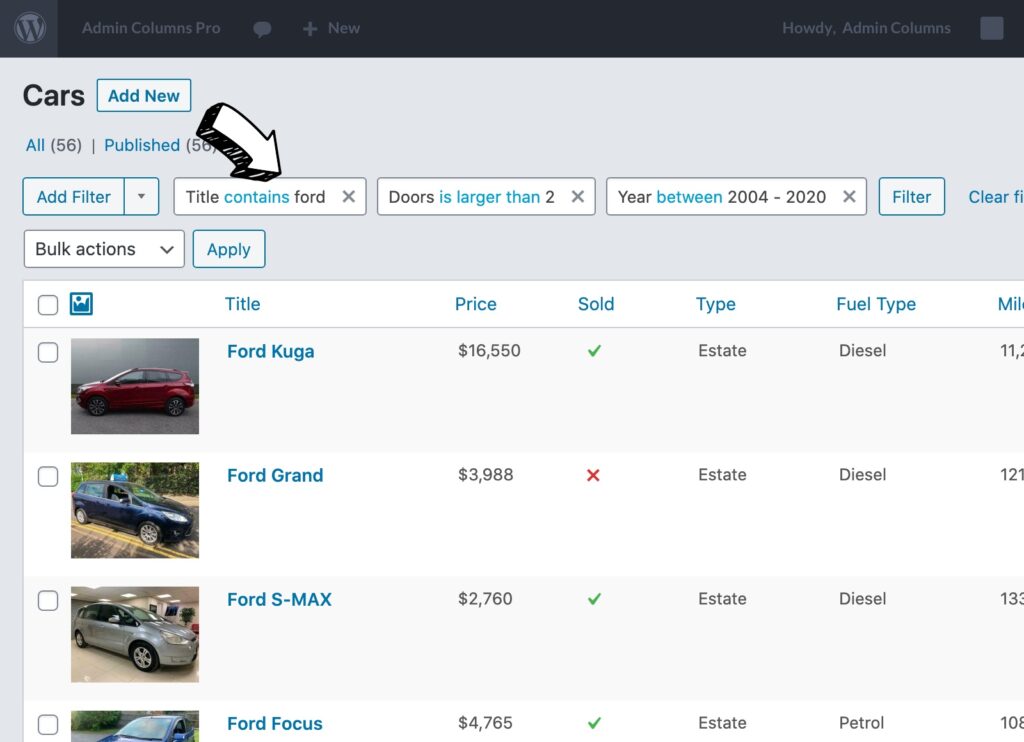This screenshot has width=1024, height=742.
Task: Click the green sold checkmark for Ford Kuga
Action: [595, 351]
